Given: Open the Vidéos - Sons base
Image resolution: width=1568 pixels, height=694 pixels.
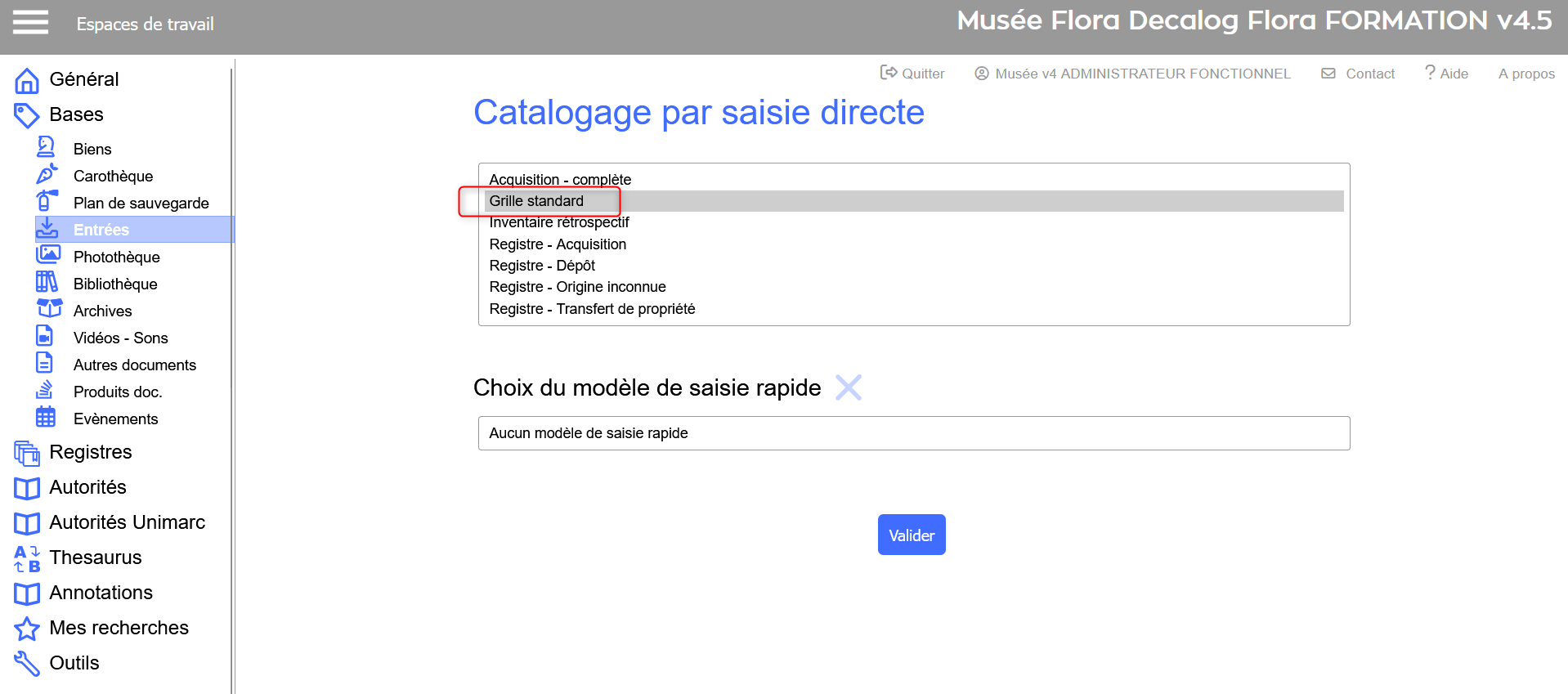Looking at the screenshot, I should click(x=120, y=338).
